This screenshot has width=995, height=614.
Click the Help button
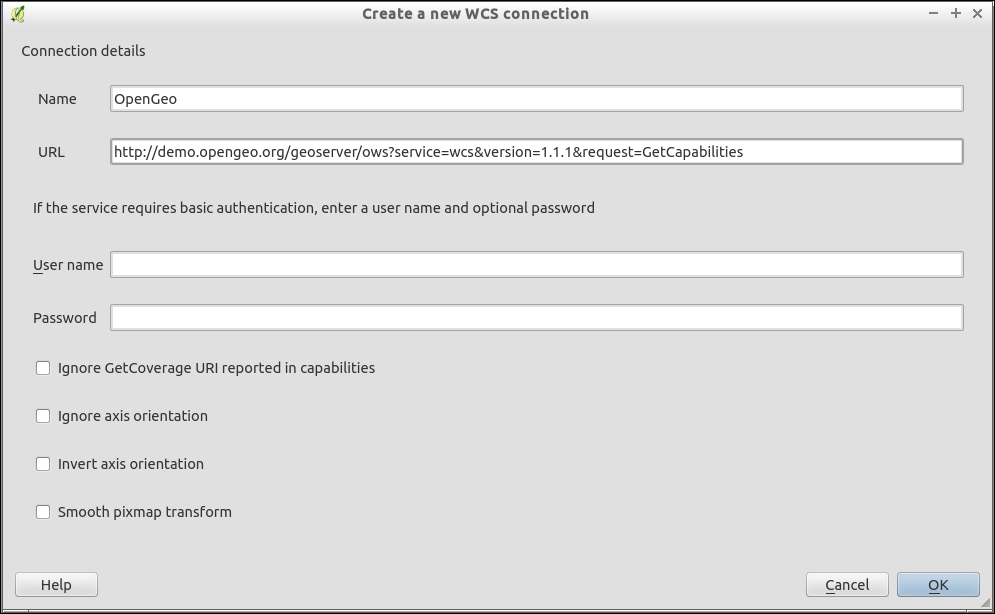pyautogui.click(x=56, y=585)
